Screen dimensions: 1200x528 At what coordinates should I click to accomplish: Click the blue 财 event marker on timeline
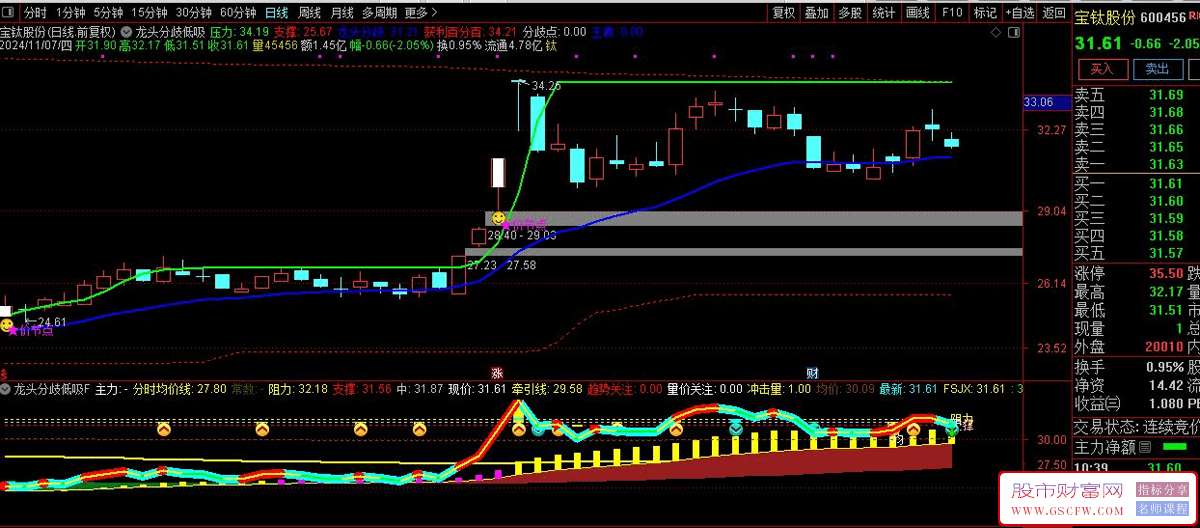pyautogui.click(x=813, y=372)
